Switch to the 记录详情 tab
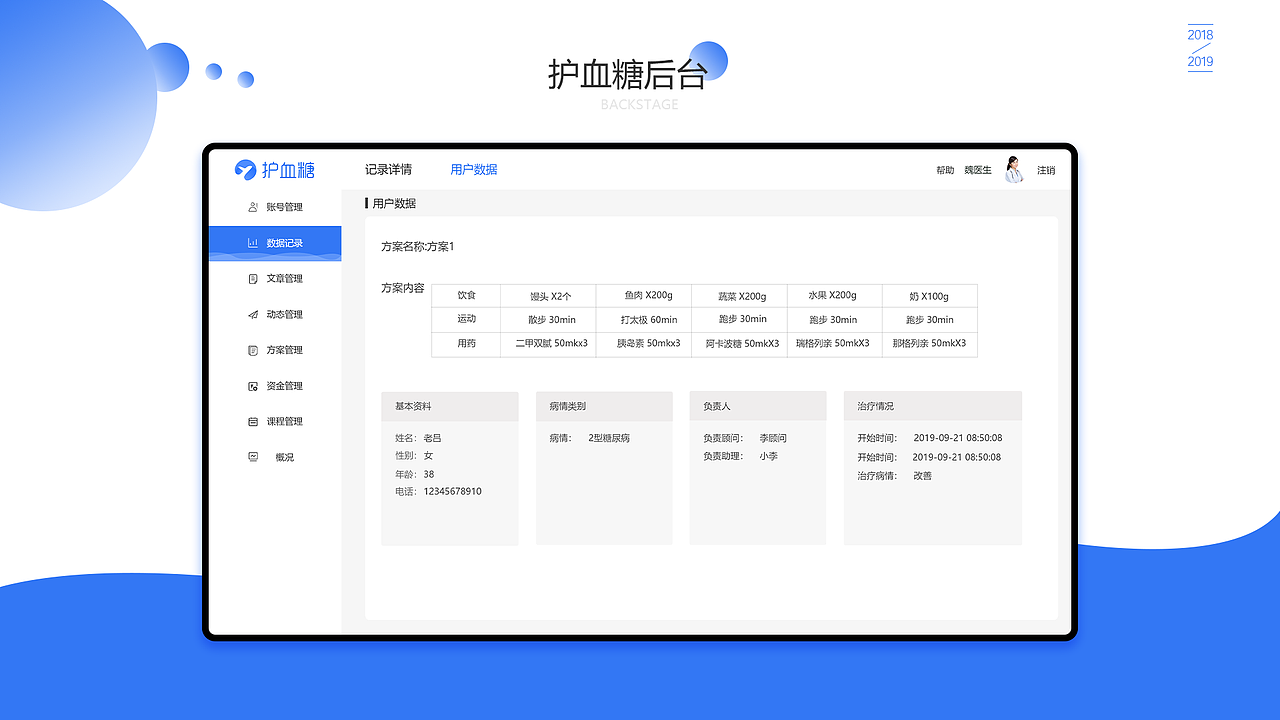The height and width of the screenshot is (720, 1280). (387, 169)
